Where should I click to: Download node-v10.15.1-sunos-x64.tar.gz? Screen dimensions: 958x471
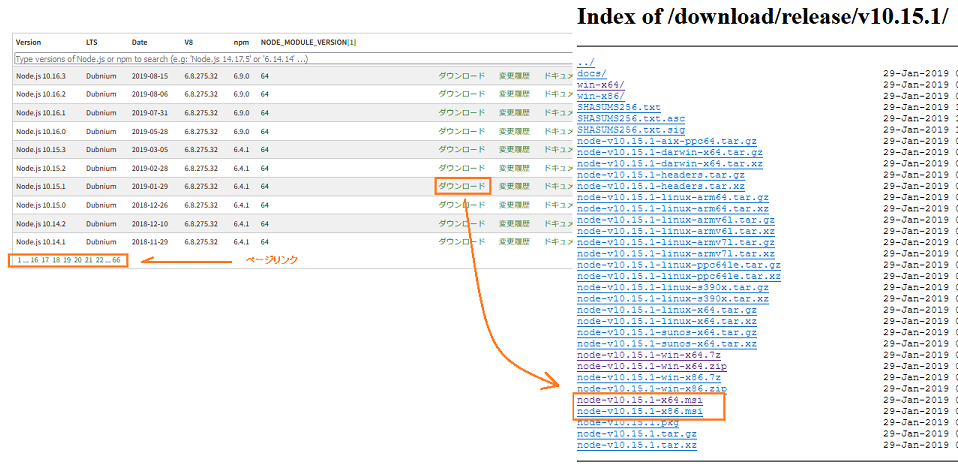point(667,332)
